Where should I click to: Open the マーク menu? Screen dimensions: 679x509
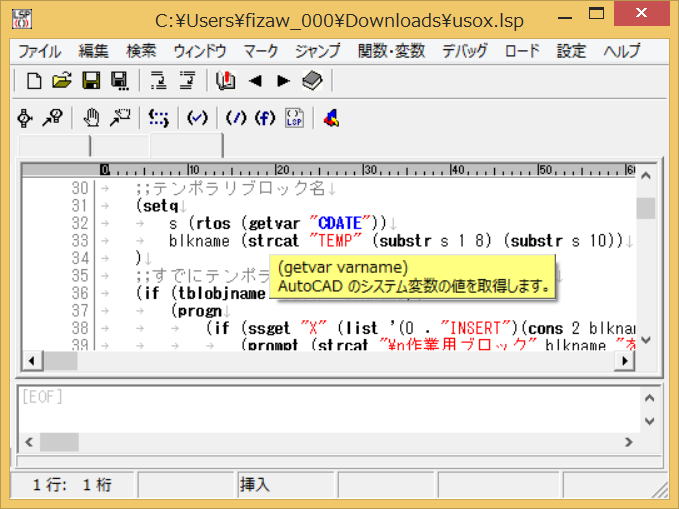[261, 51]
